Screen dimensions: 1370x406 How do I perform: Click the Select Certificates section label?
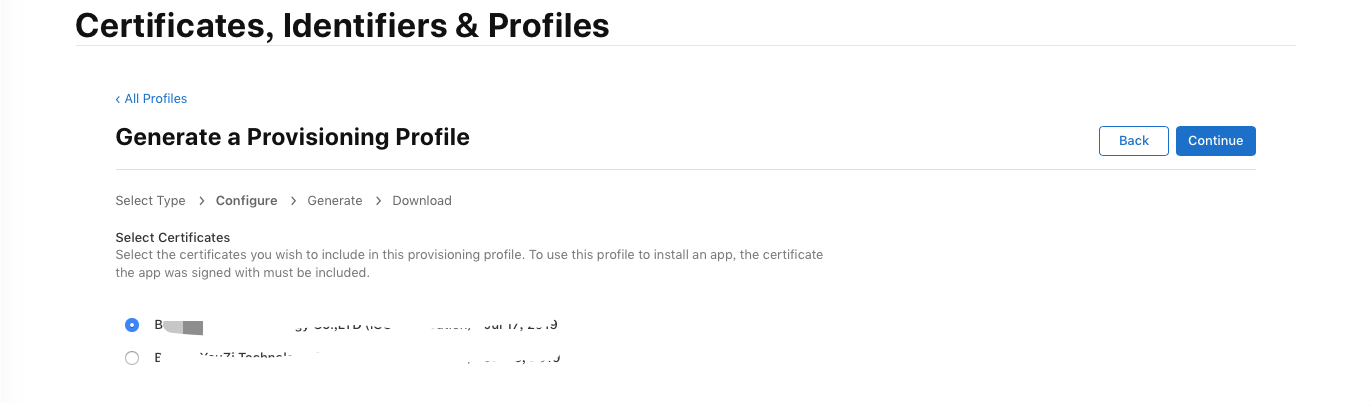pyautogui.click(x=173, y=237)
